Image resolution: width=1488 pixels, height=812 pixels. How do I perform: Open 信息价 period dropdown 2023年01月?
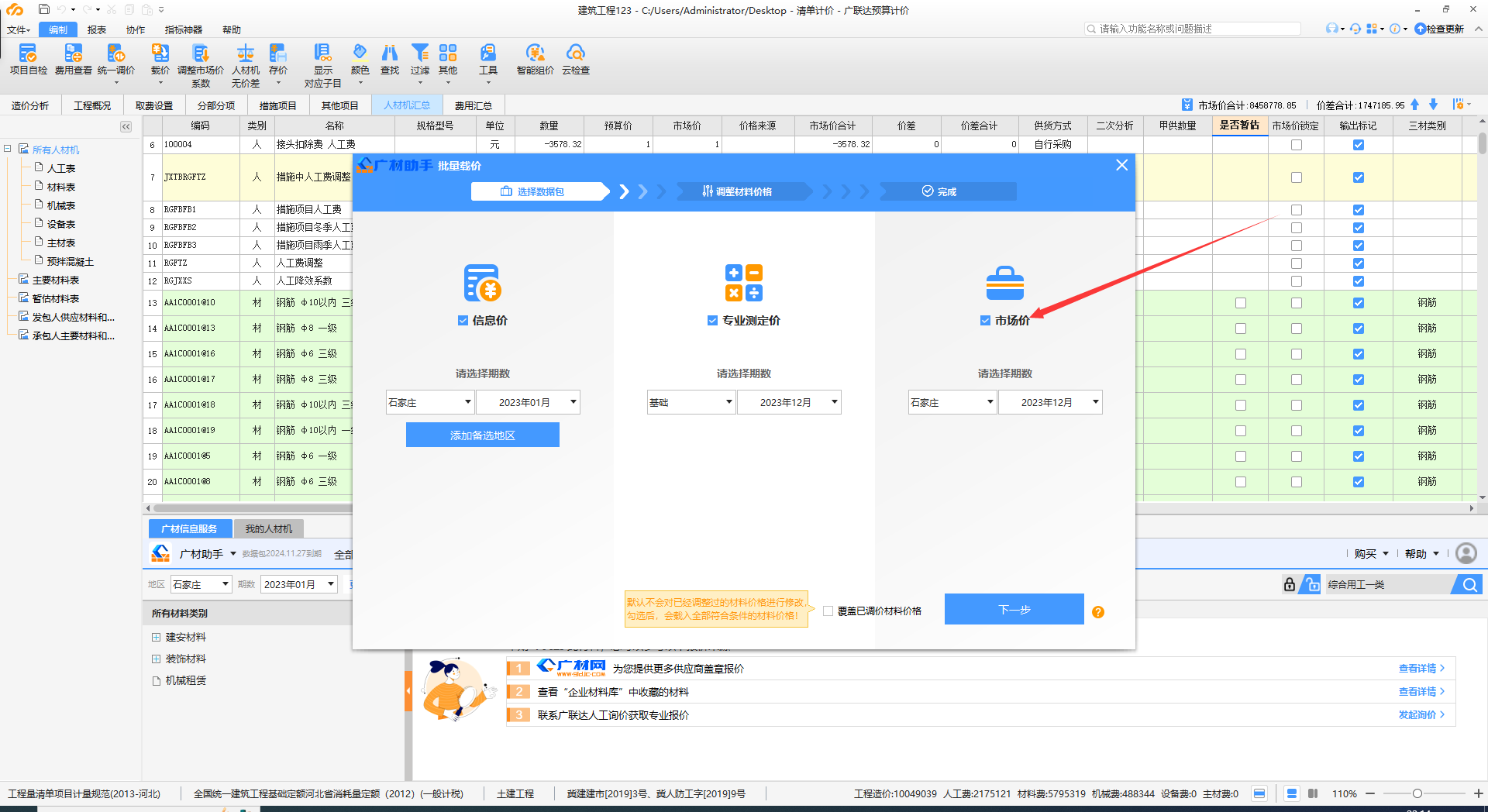tap(528, 402)
